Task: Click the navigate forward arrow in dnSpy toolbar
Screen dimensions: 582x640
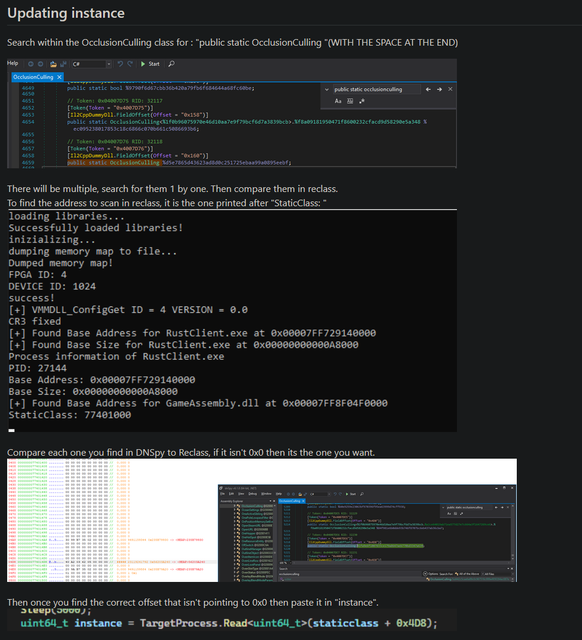Action: point(40,64)
